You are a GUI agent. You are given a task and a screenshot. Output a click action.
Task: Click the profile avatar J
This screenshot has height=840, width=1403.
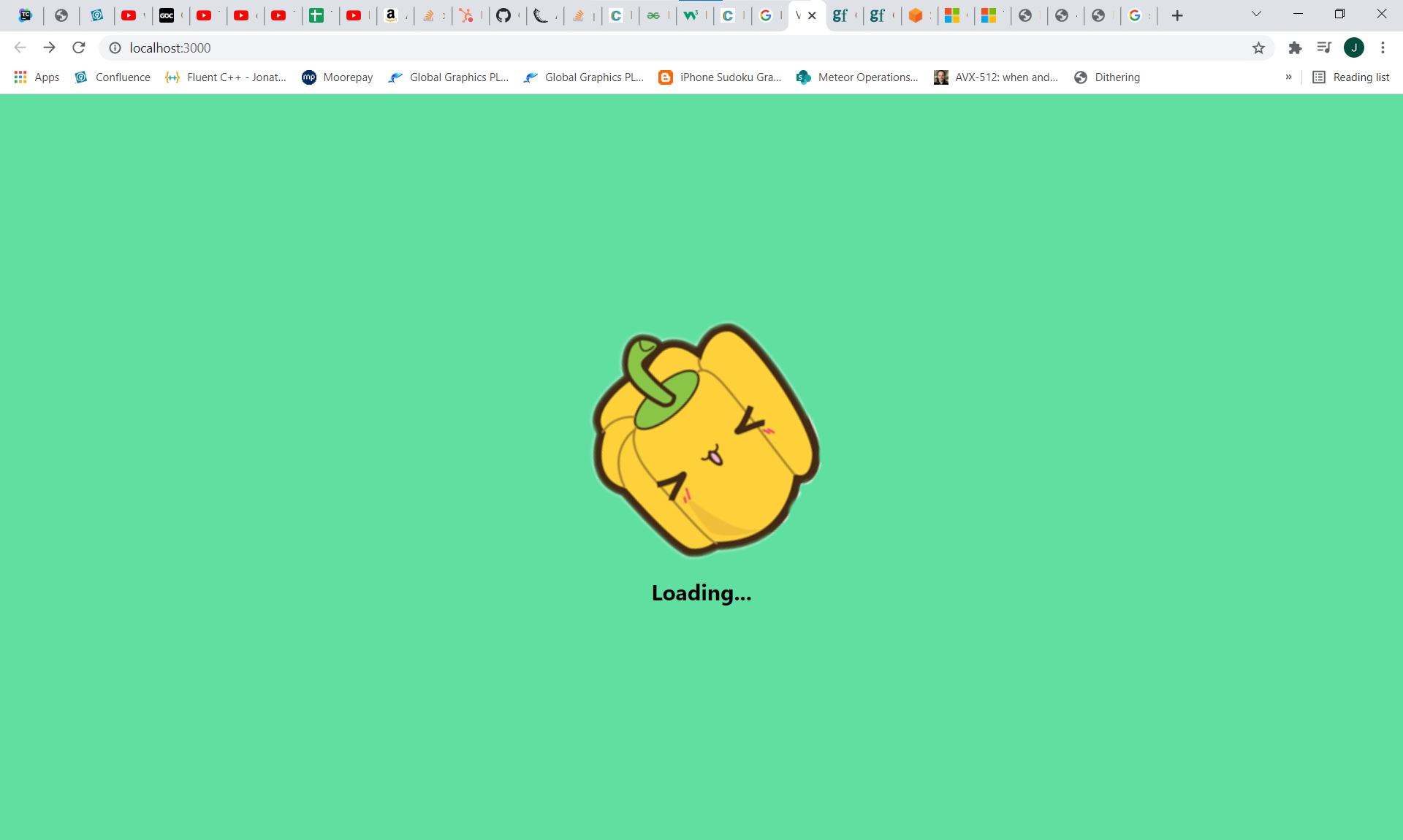tap(1353, 48)
